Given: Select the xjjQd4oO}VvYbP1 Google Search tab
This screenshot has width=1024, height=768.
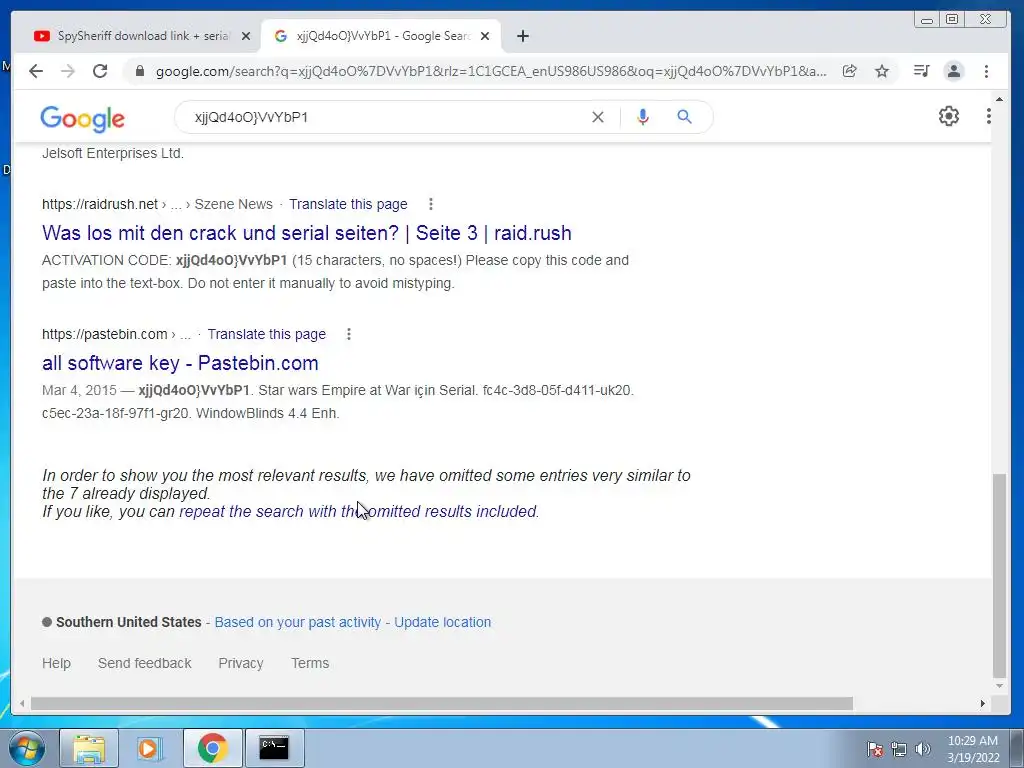Looking at the screenshot, I should [x=382, y=36].
